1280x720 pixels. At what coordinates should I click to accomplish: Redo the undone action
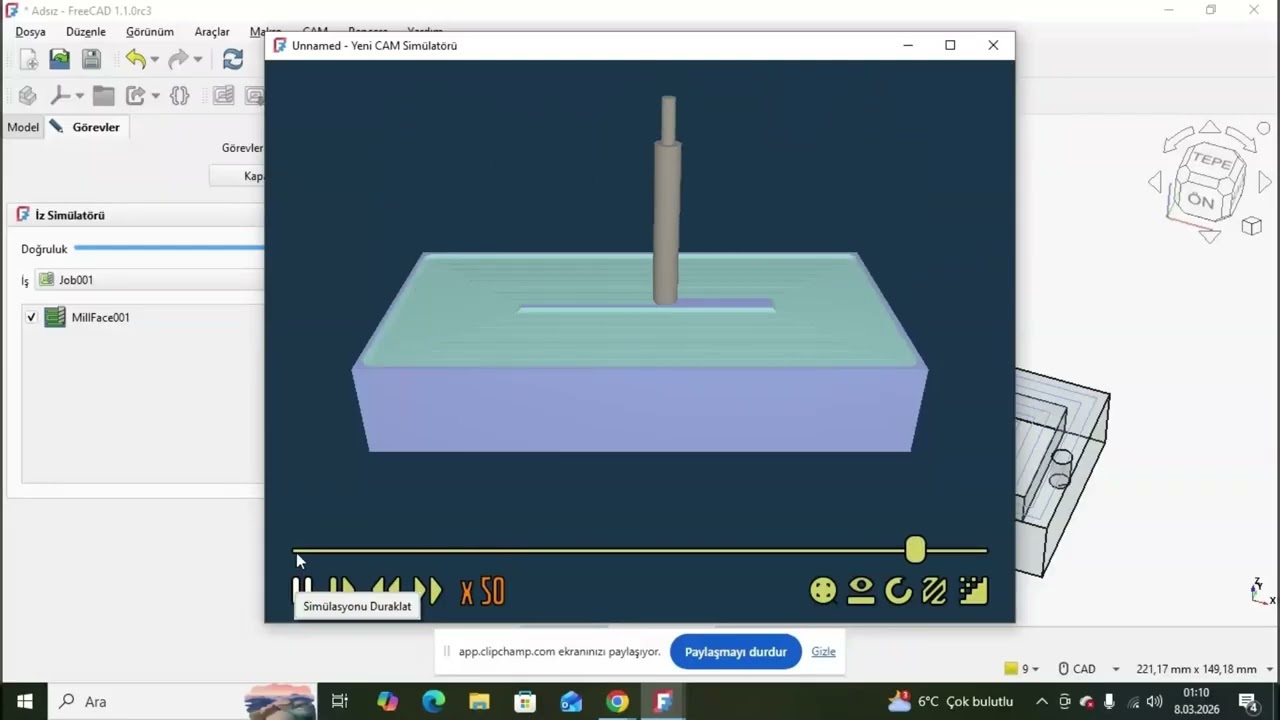tap(178, 60)
